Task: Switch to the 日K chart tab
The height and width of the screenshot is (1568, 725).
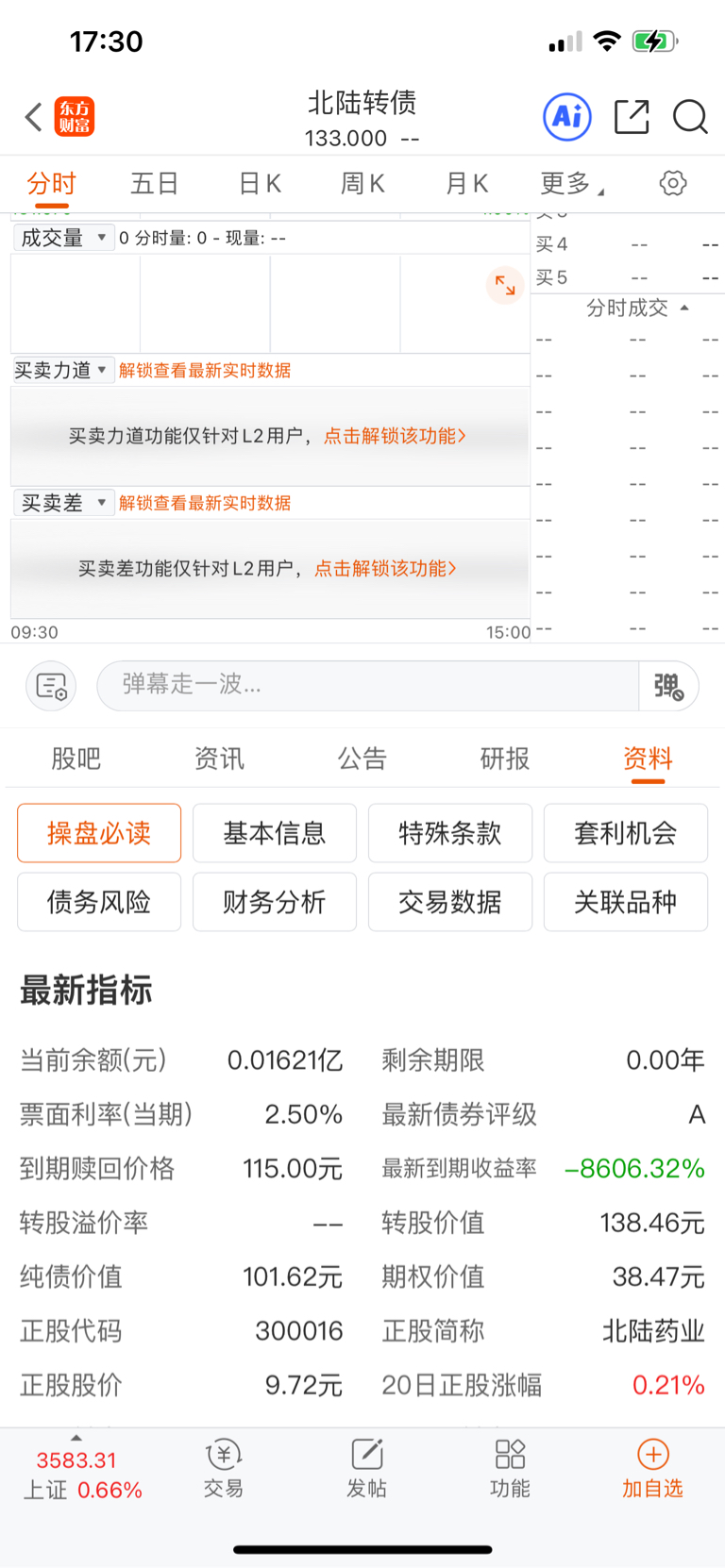Action: pyautogui.click(x=260, y=183)
